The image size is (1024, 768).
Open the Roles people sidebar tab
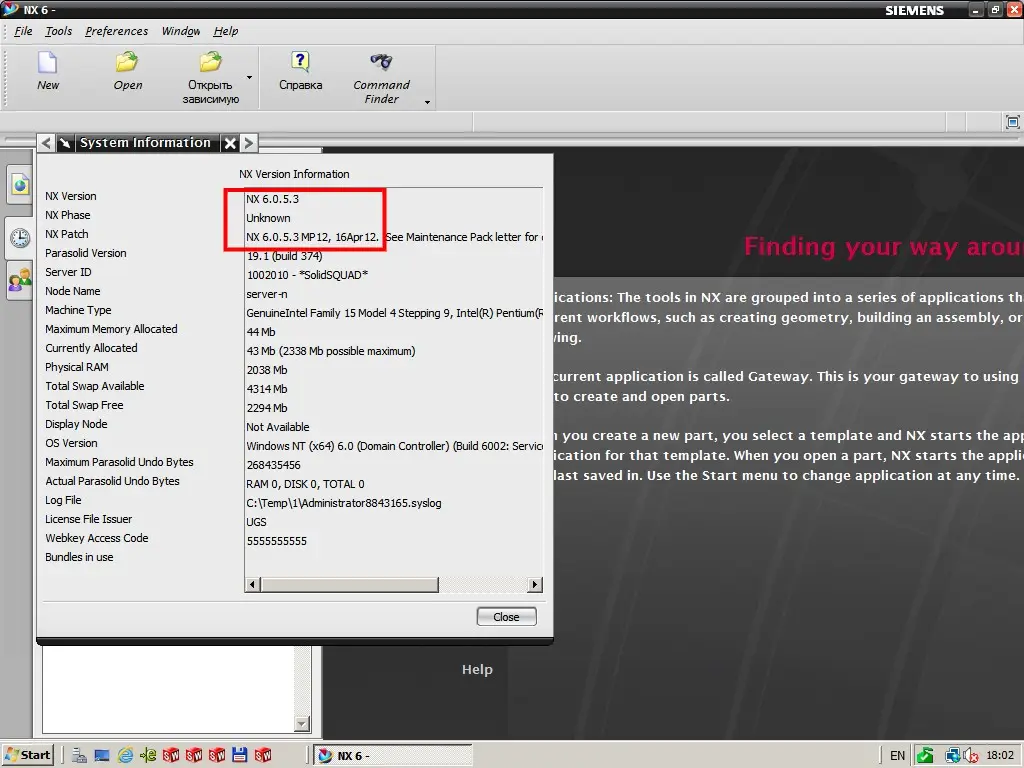pos(20,281)
